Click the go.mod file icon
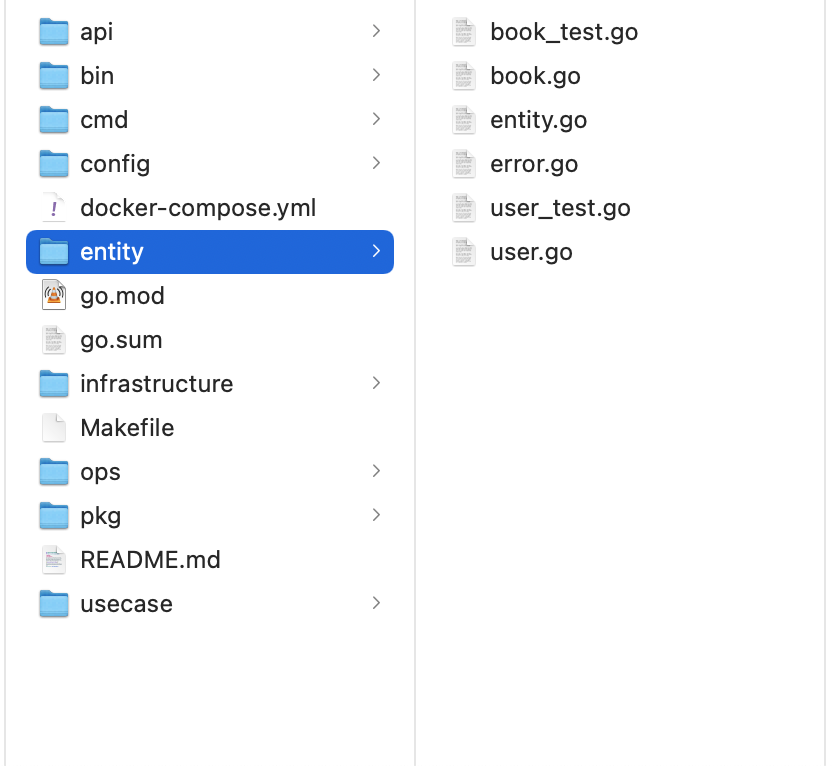 click(54, 296)
